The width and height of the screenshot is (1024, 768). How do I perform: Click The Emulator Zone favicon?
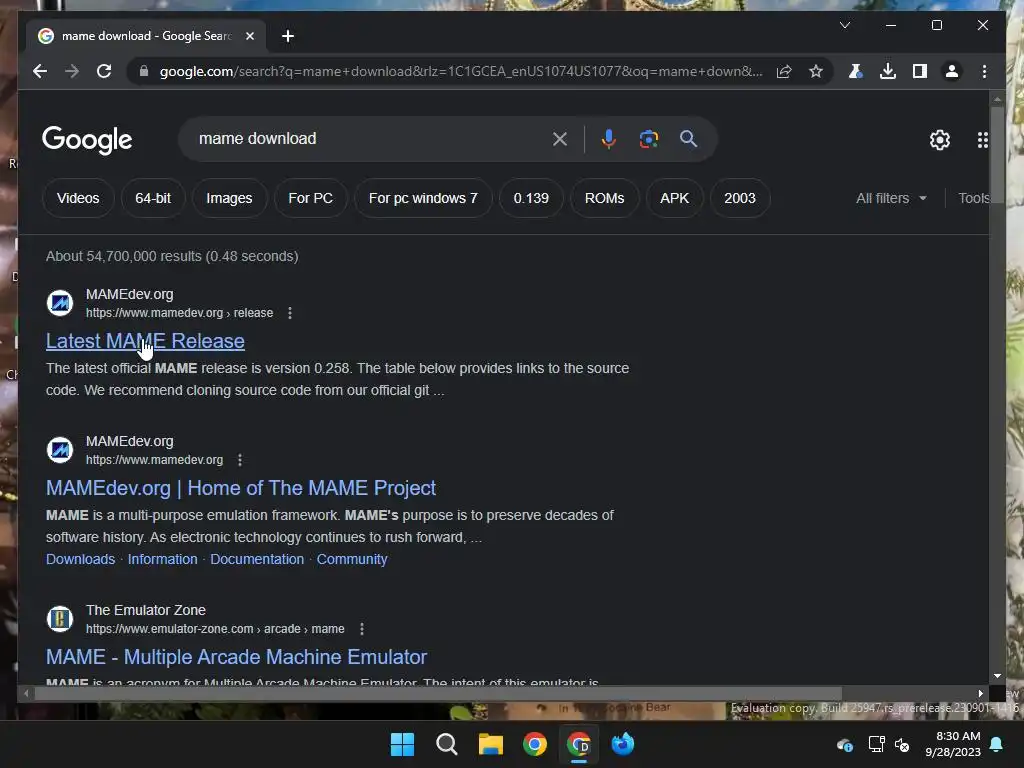click(60, 618)
